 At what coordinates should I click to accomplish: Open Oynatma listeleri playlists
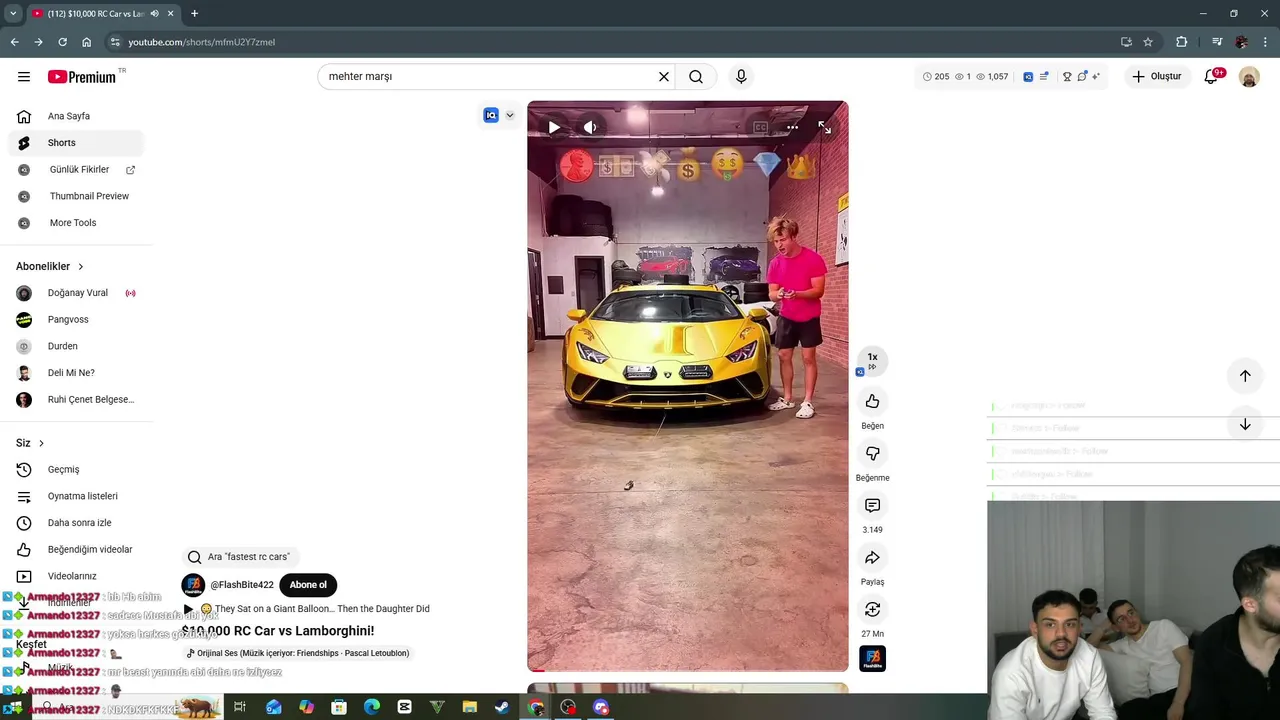[76, 496]
